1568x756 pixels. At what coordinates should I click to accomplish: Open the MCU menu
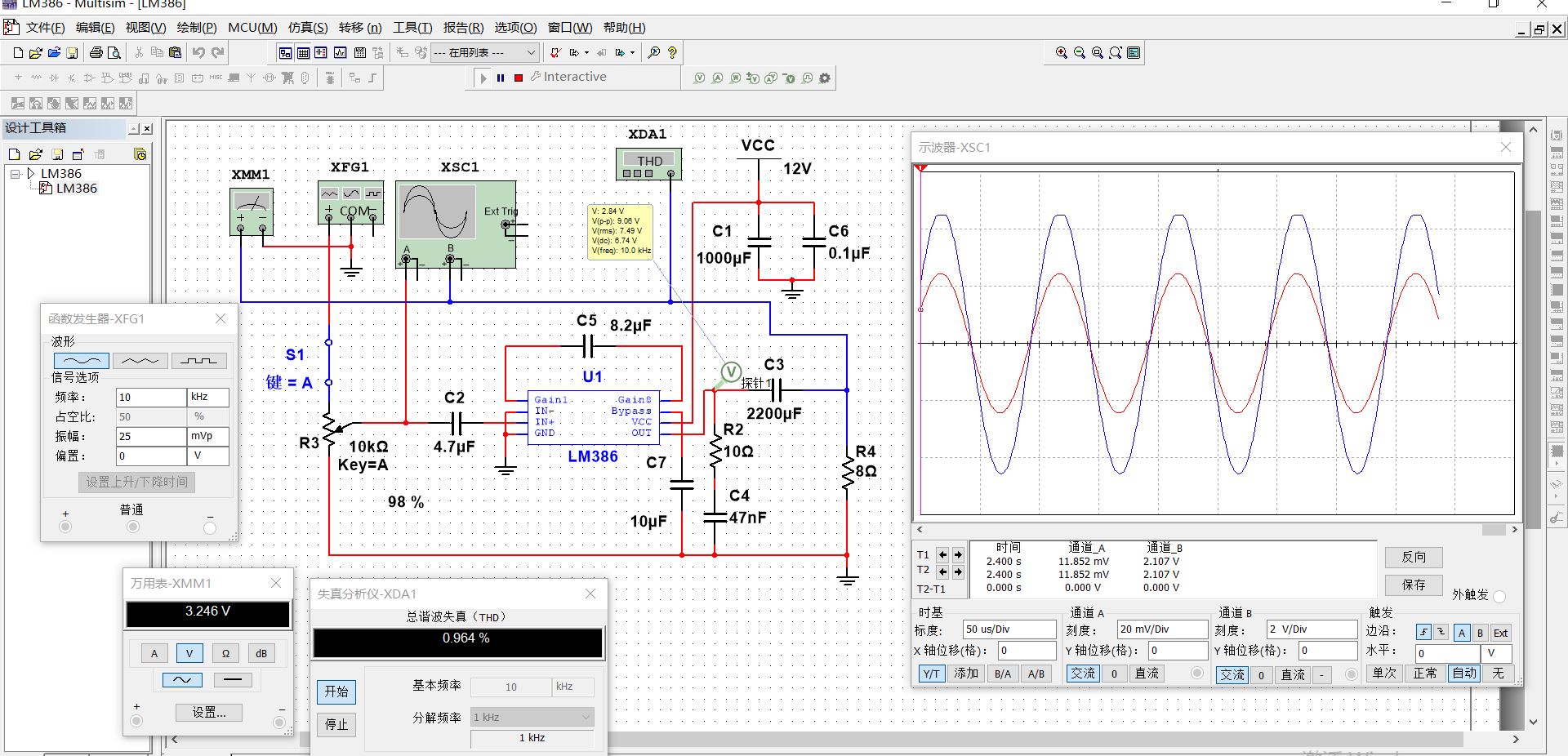(252, 28)
